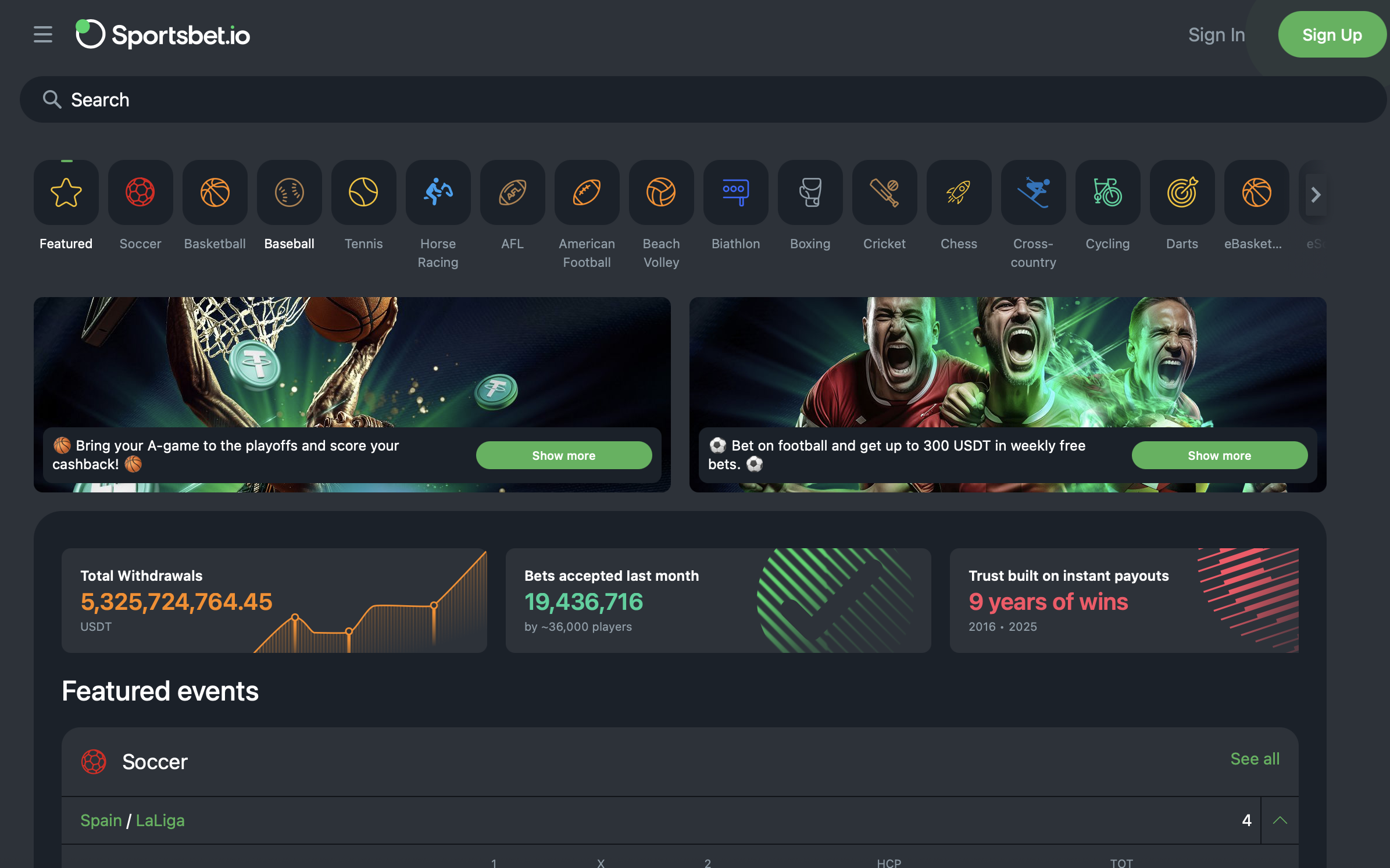Open the Baseball tab label
This screenshot has height=868, width=1390.
290,244
